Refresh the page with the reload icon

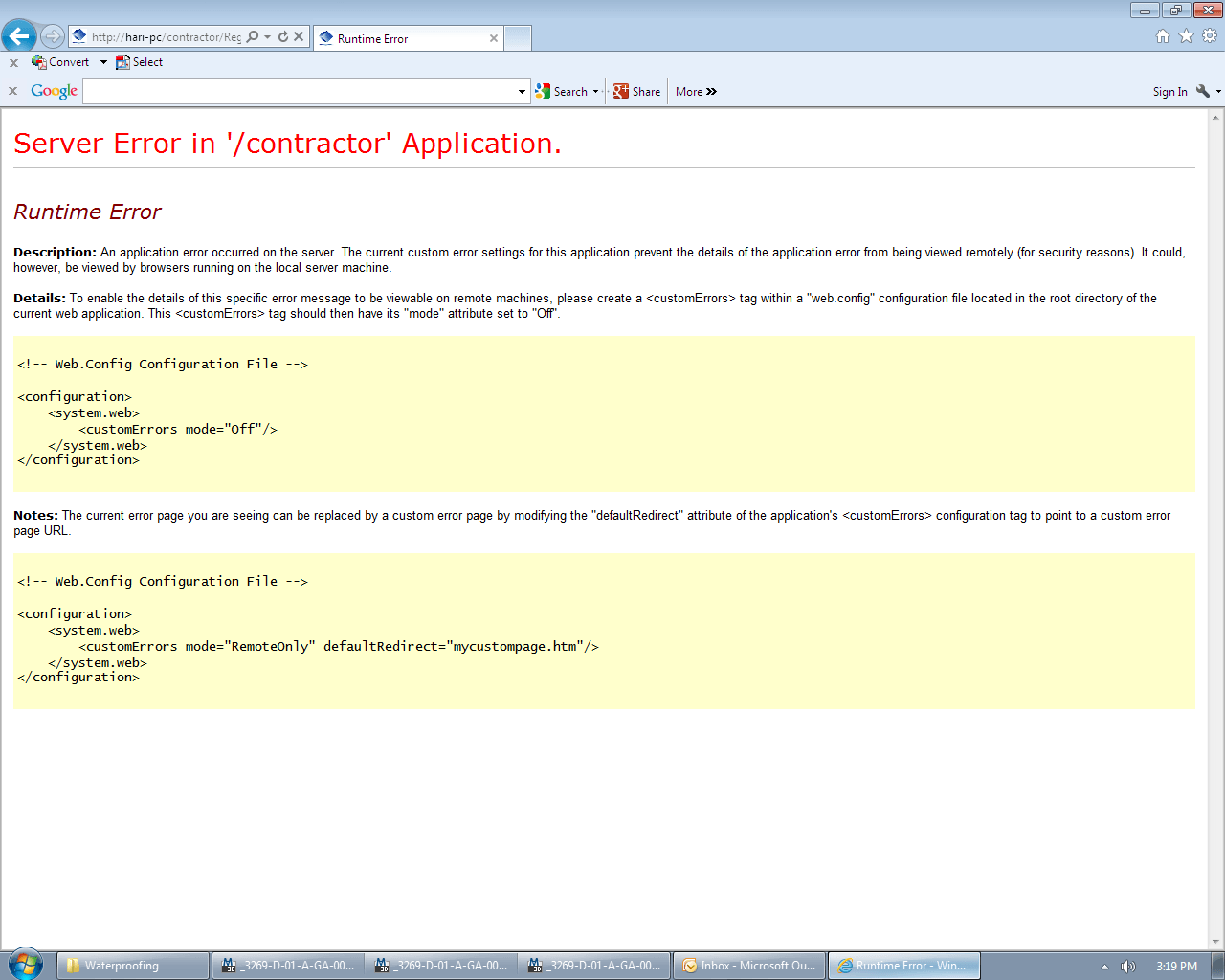283,36
